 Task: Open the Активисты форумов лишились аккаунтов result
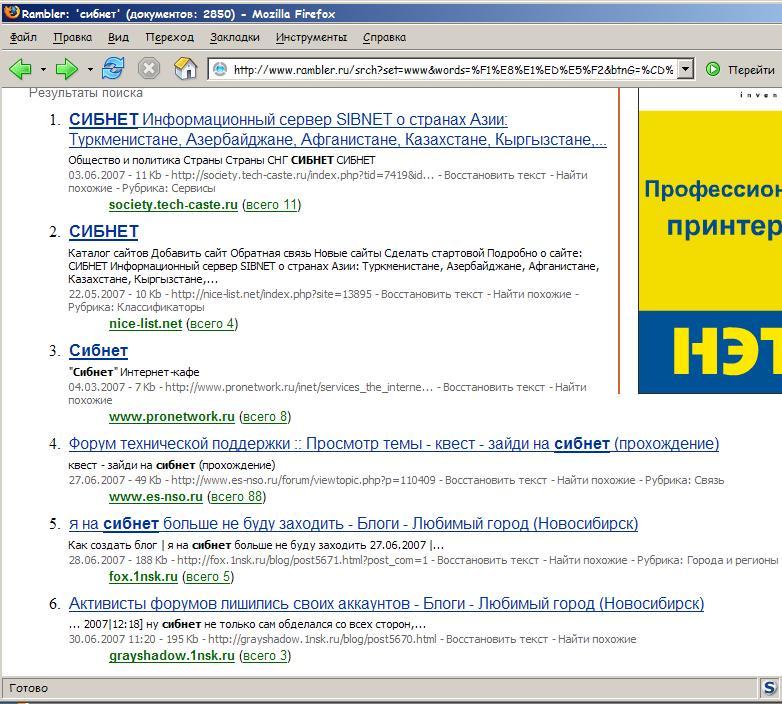[x=387, y=604]
